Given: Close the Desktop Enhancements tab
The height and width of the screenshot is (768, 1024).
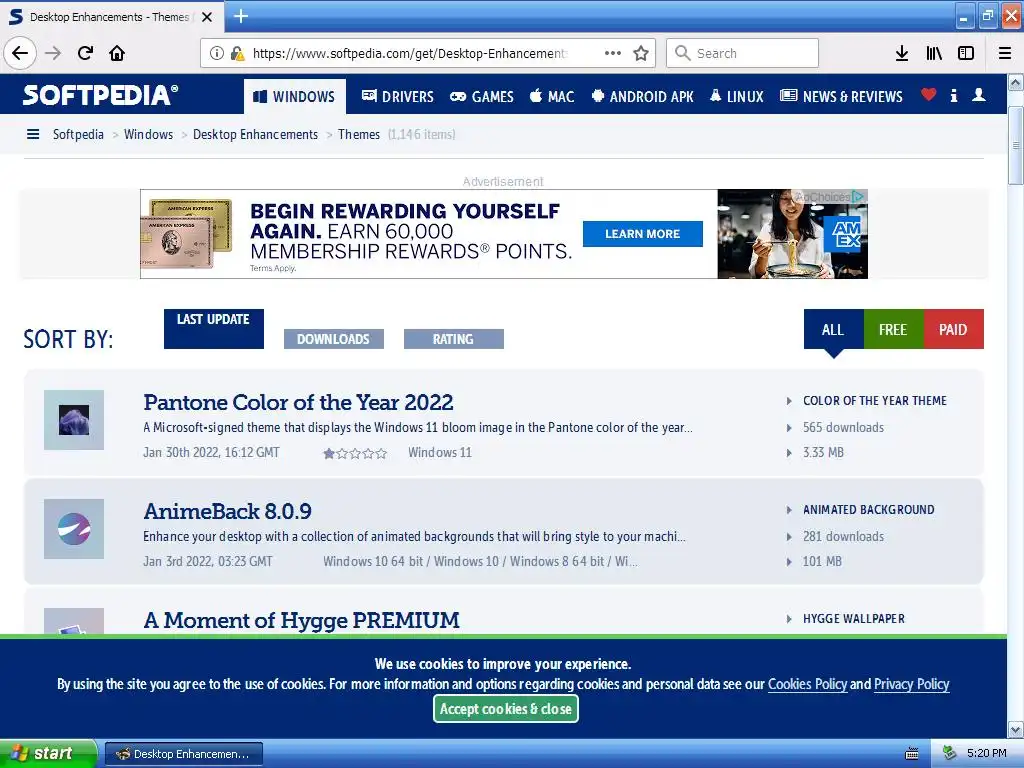Looking at the screenshot, I should pos(207,17).
